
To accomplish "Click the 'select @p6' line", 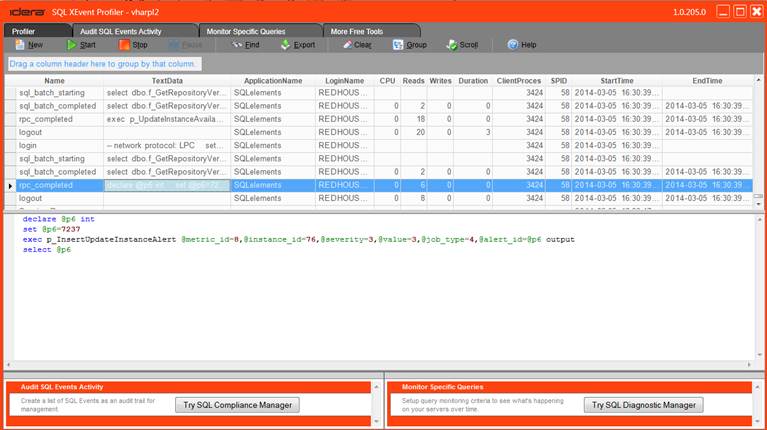I will point(46,250).
